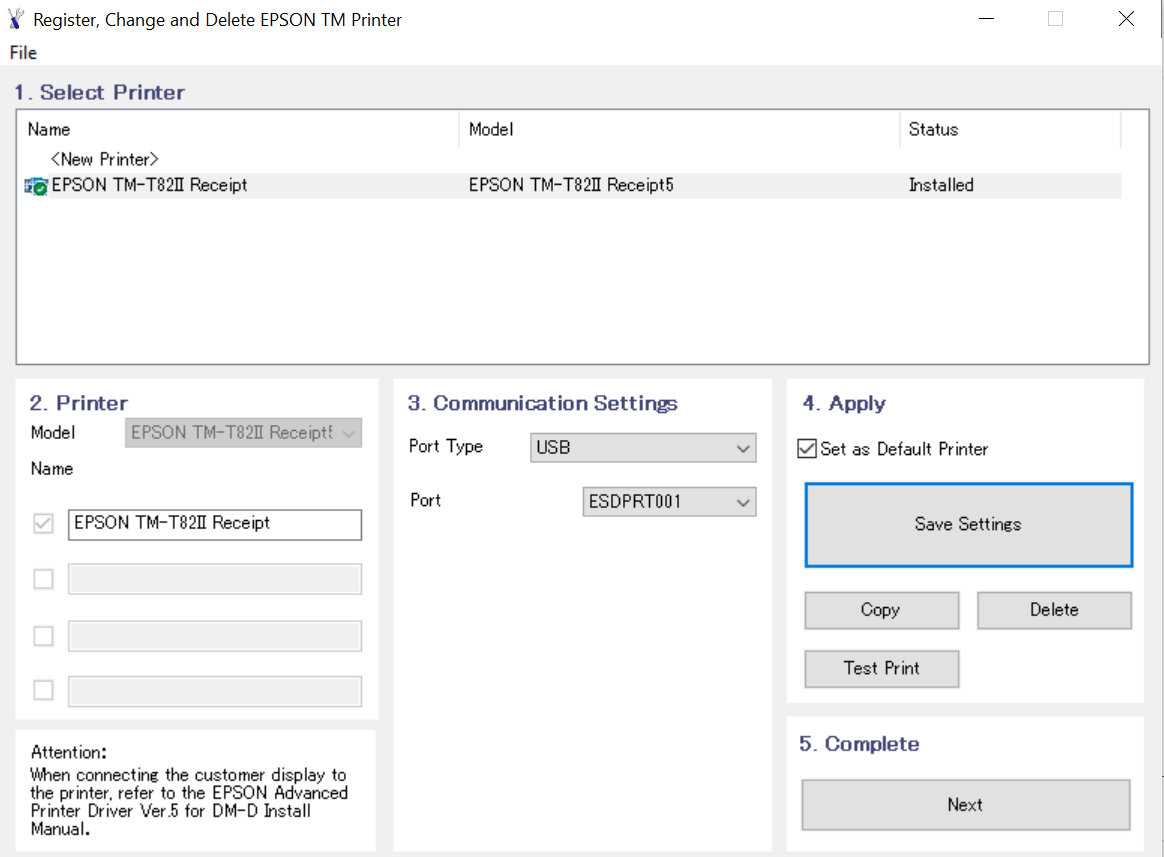This screenshot has height=857, width=1164.
Task: Open the Port ESDPRT001 dropdown
Action: (x=670, y=502)
